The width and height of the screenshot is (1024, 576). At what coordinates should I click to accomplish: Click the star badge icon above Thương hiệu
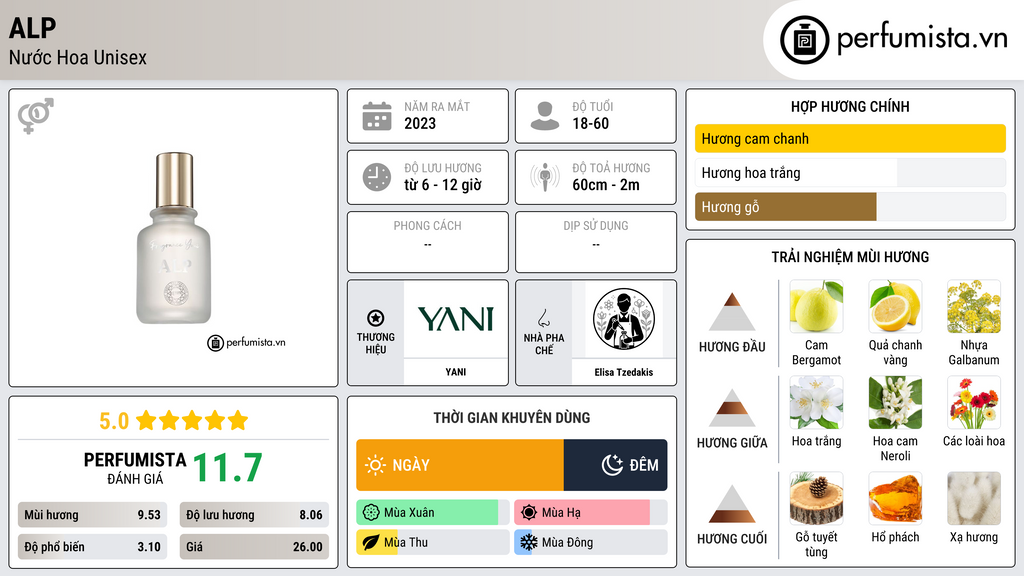(x=376, y=318)
